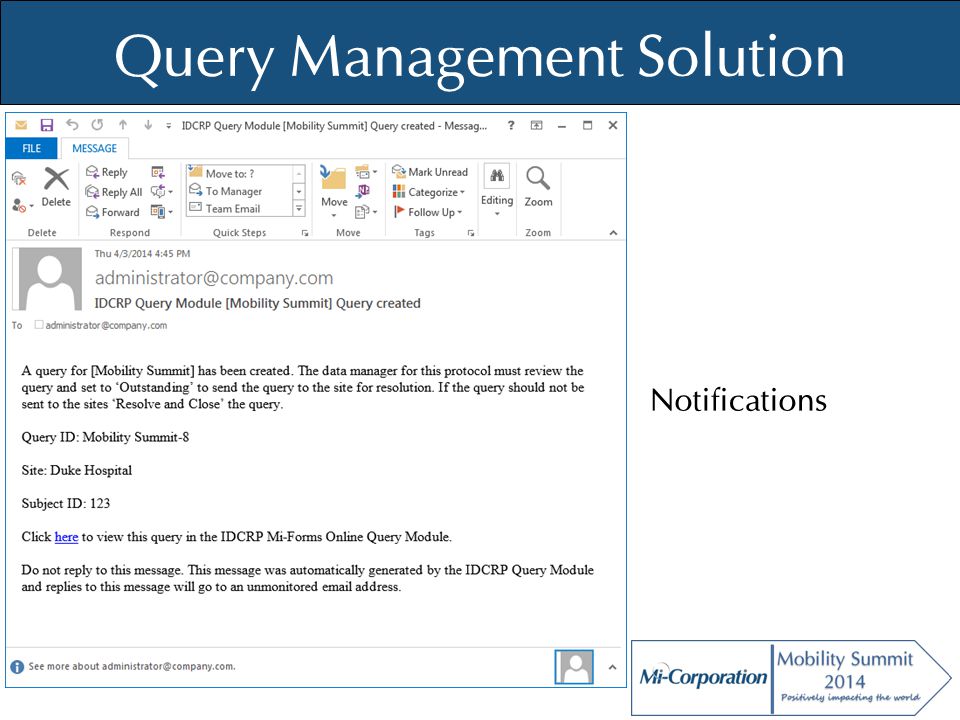Choose the 'To Manager' quick step
The image size is (960, 720).
[239, 191]
